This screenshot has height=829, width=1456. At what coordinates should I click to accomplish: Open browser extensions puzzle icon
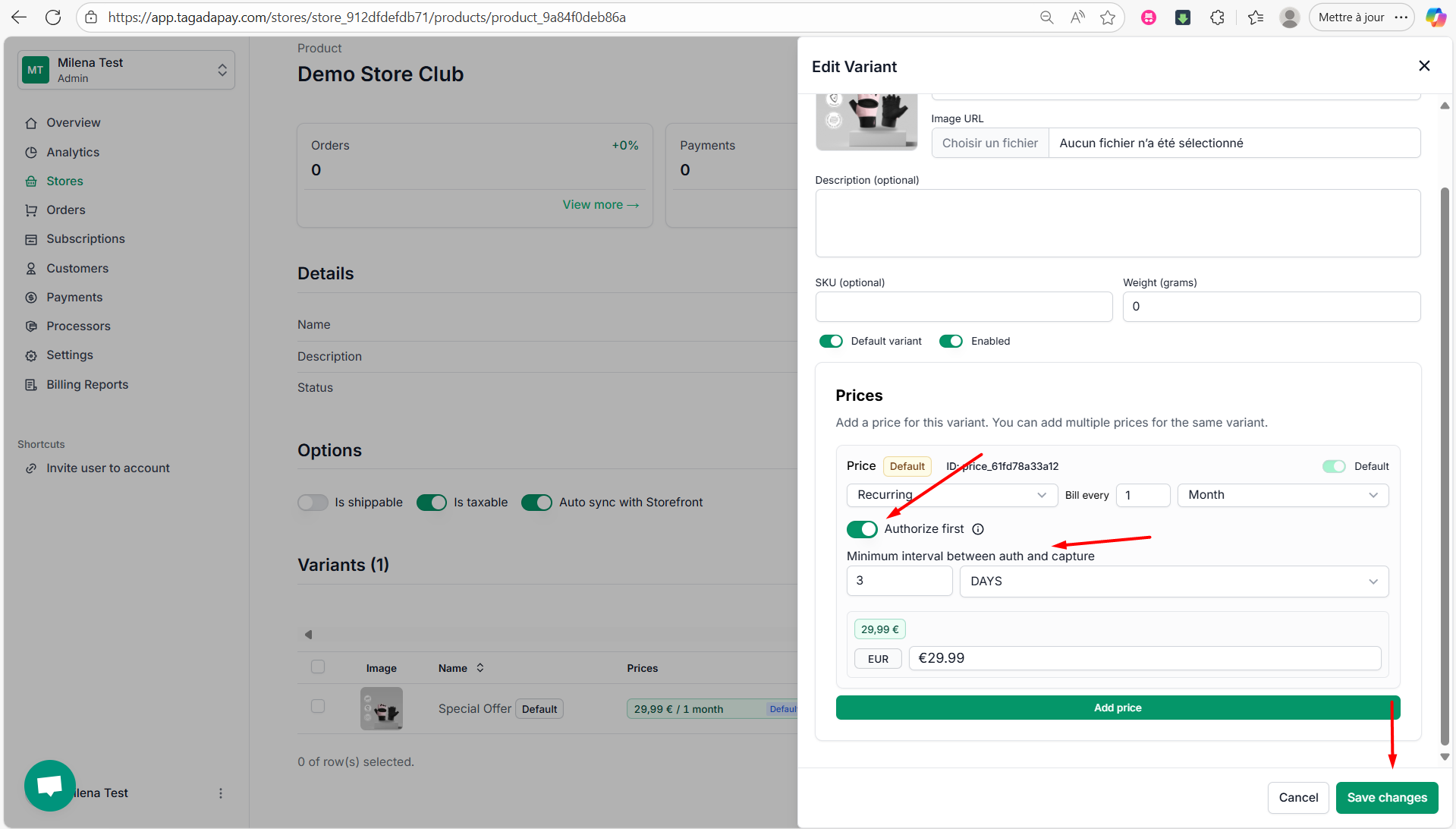1218,17
